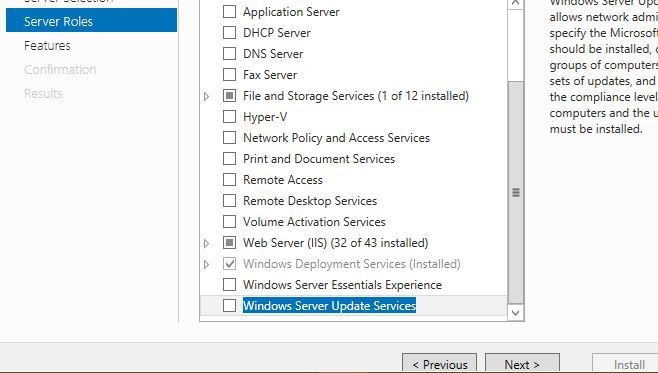The height and width of the screenshot is (373, 658).
Task: Toggle File and Storage Services checkbox
Action: click(x=229, y=96)
